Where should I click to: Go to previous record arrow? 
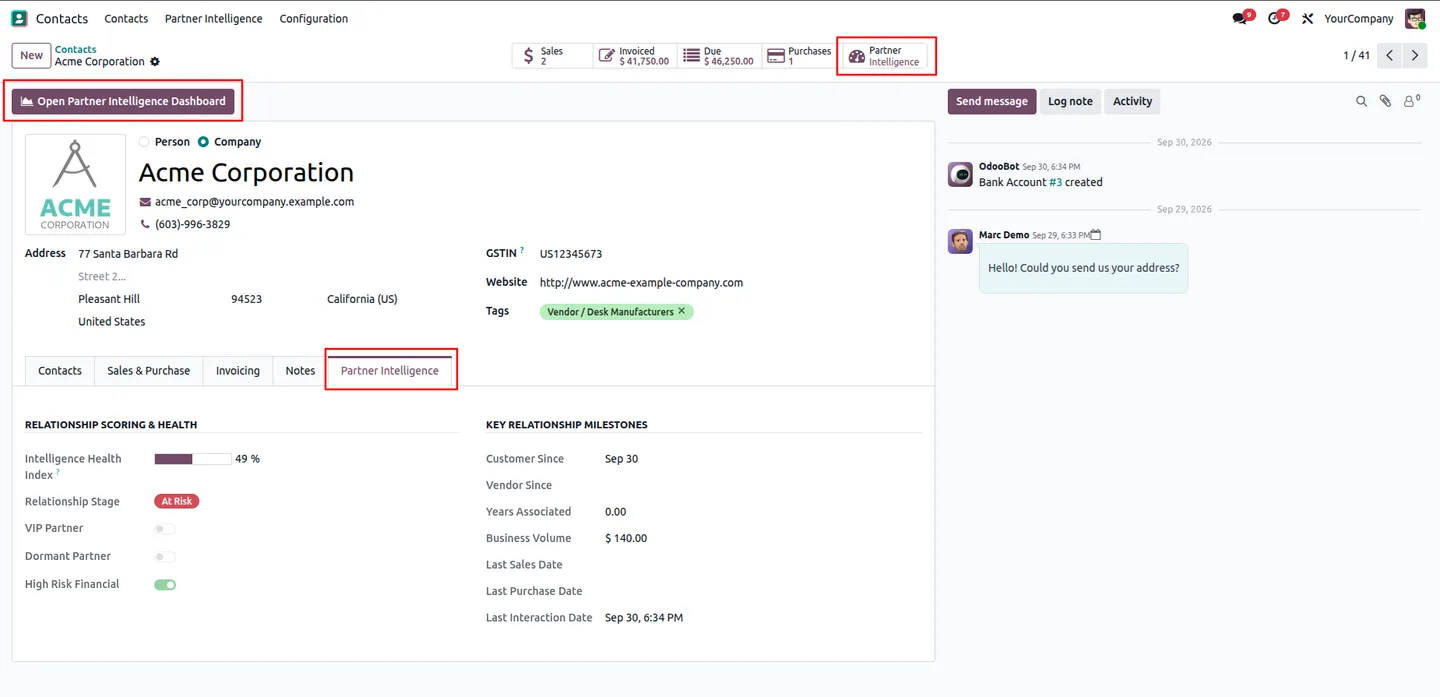(1390, 56)
